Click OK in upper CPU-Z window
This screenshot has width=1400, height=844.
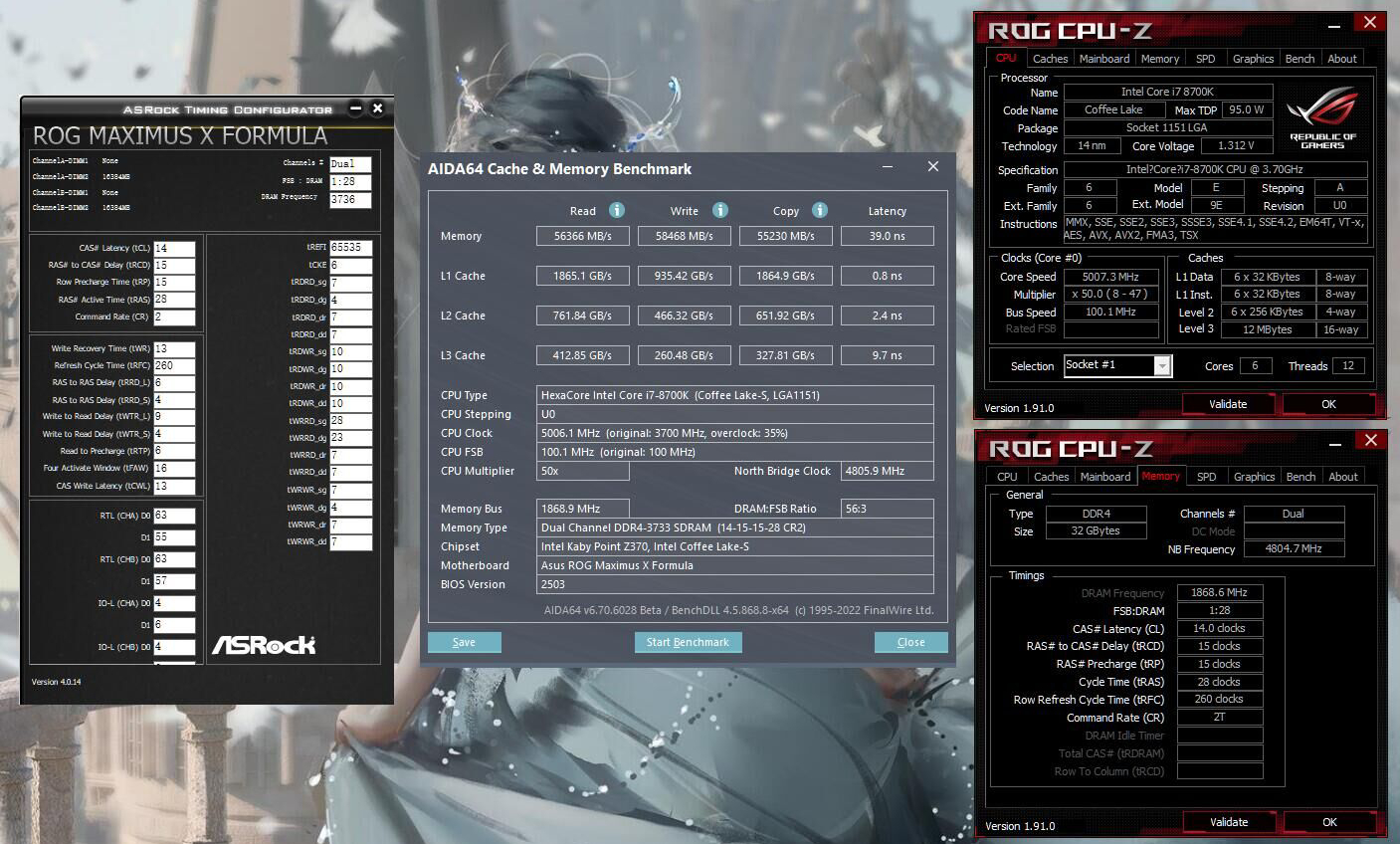click(1328, 404)
